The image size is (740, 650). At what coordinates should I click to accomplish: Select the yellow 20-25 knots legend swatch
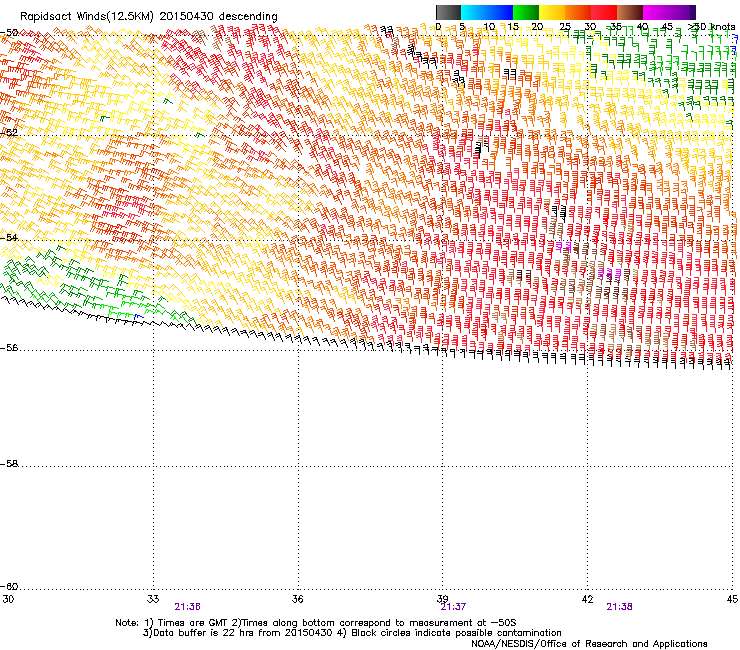pyautogui.click(x=552, y=12)
